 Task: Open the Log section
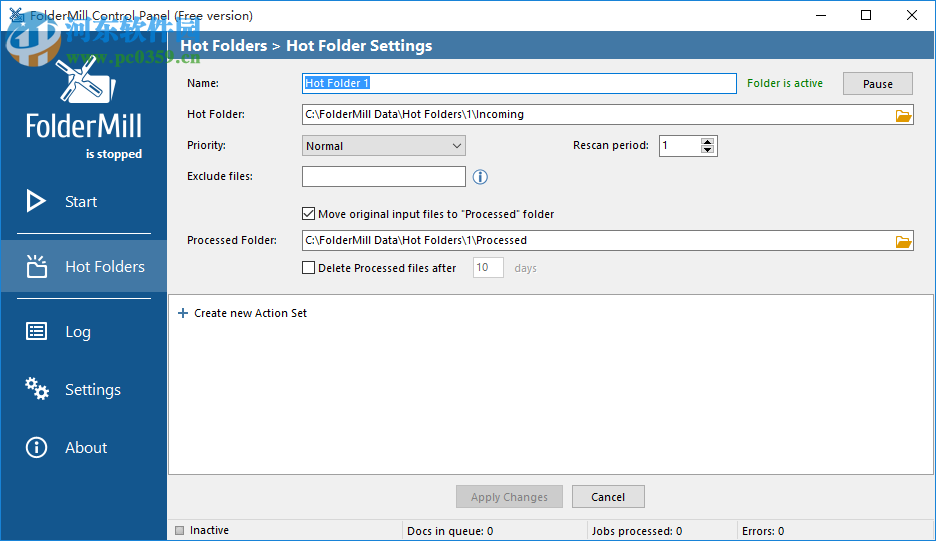[78, 332]
